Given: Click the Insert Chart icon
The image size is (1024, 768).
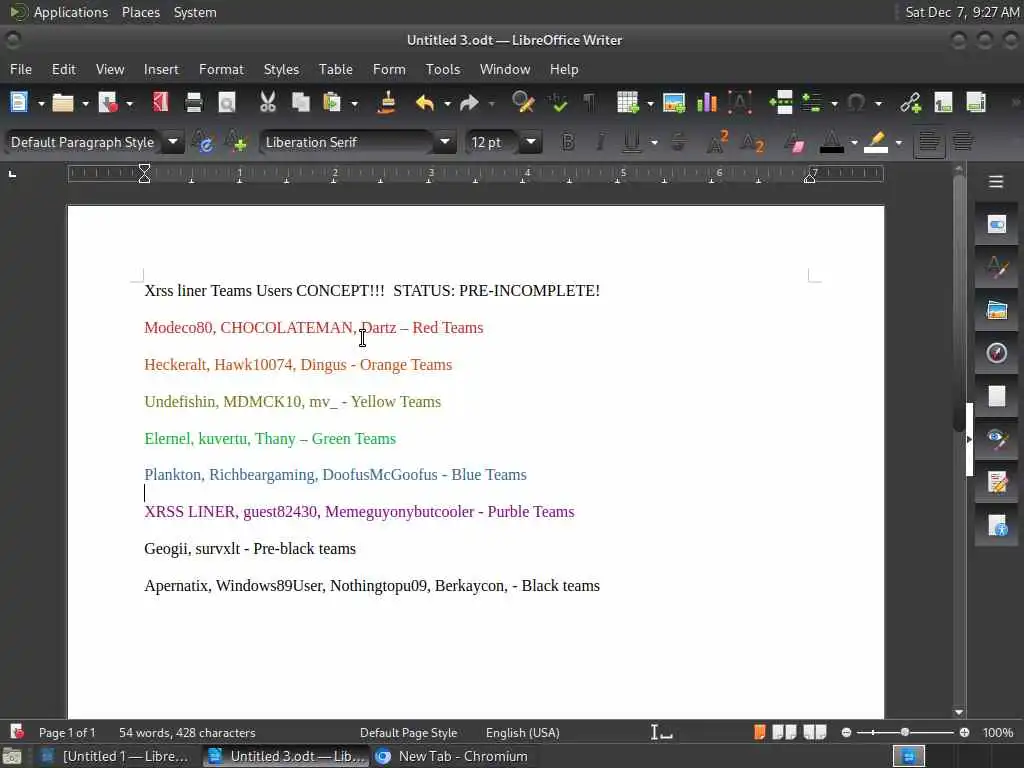Looking at the screenshot, I should tap(707, 103).
